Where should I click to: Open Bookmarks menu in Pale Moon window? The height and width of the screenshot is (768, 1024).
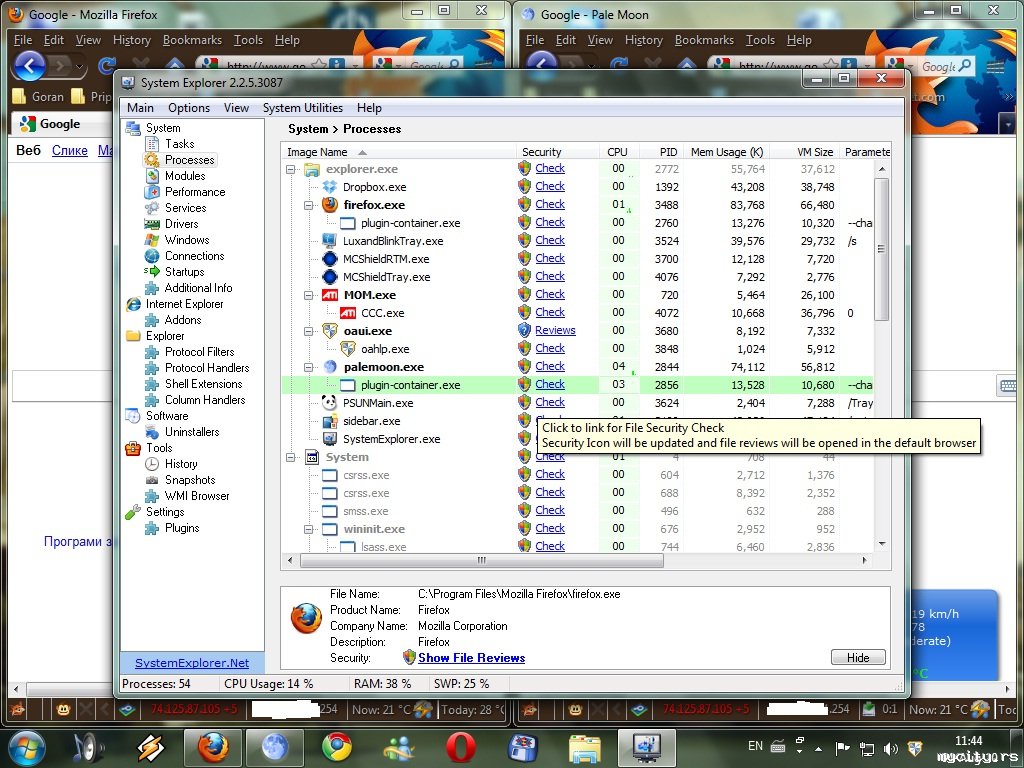[x=704, y=40]
